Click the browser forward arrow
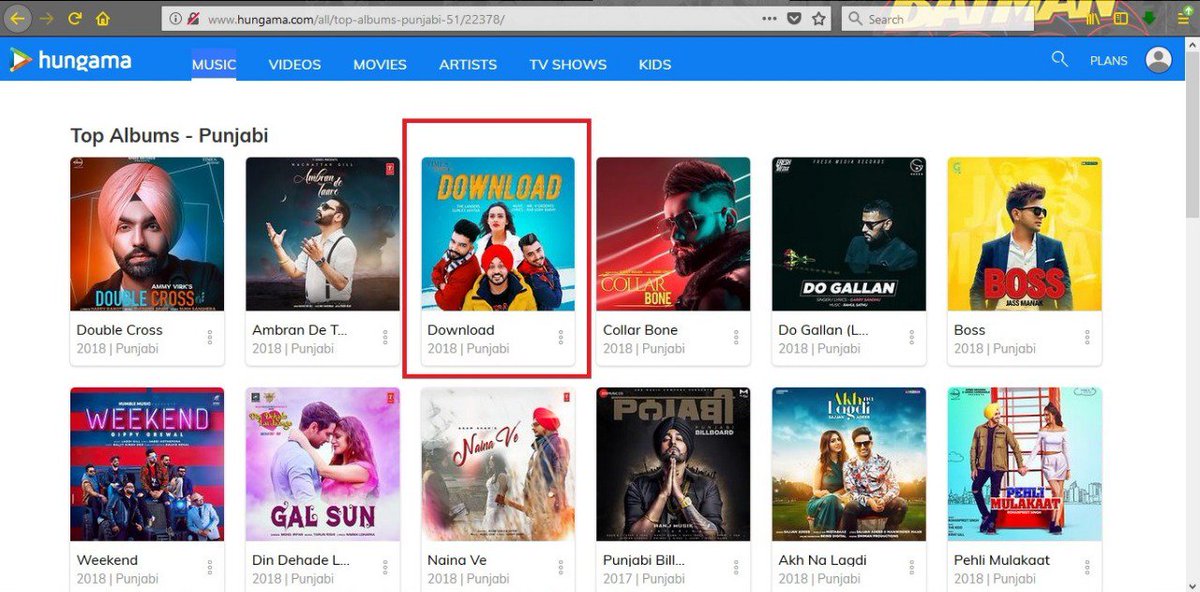 tap(46, 18)
